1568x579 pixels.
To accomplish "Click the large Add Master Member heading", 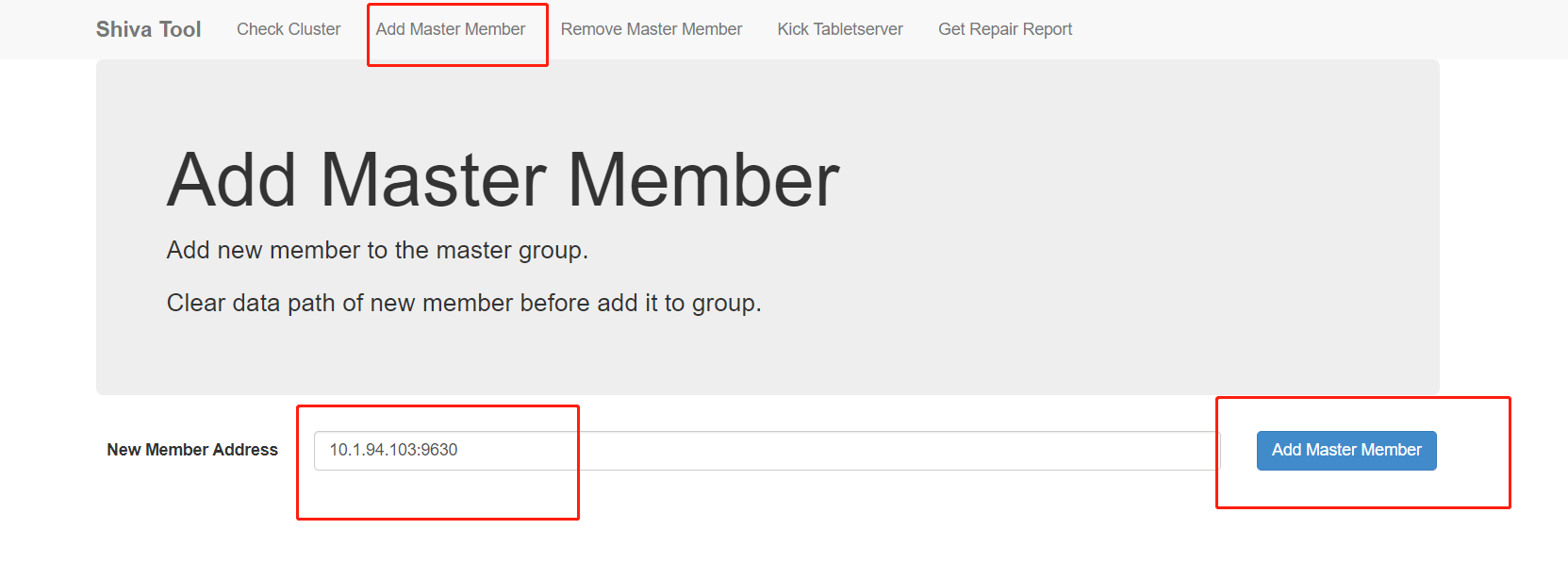I will coord(503,180).
